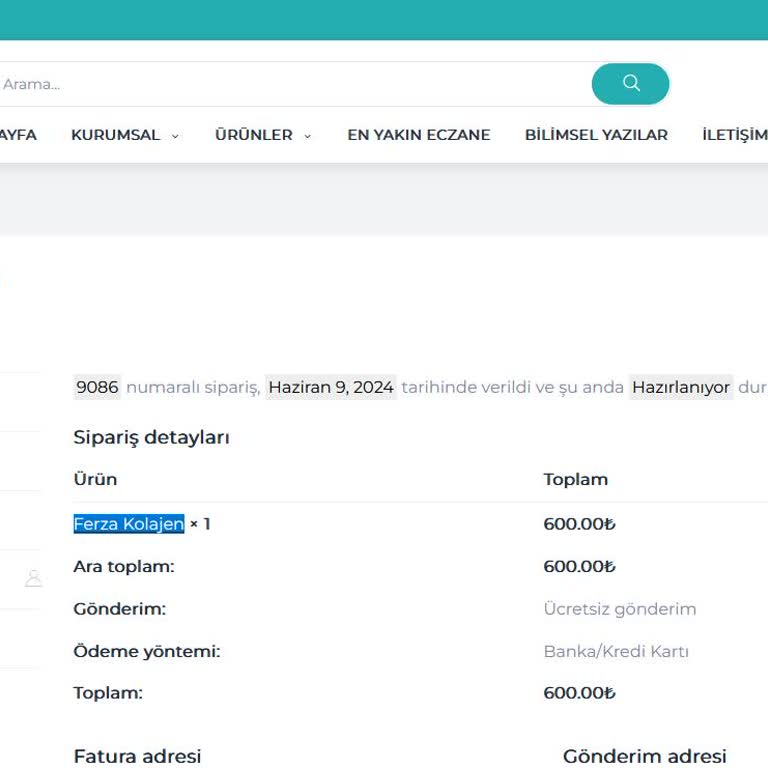Open the ÜRÜNLER menu item

(253, 135)
